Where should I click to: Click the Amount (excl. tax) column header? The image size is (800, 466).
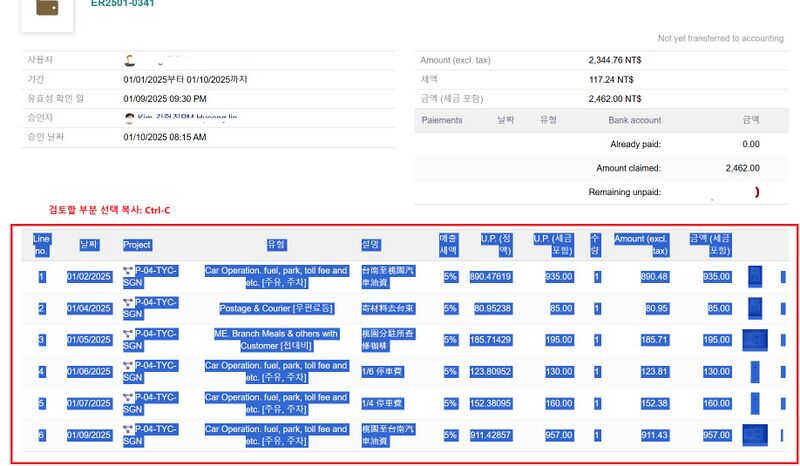tap(641, 245)
